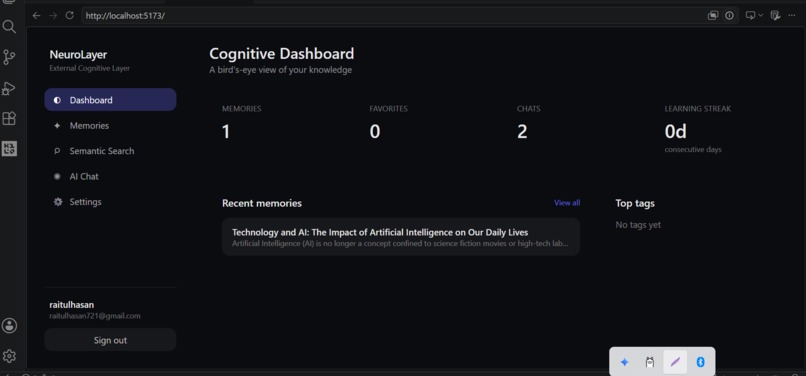Reload the page with the refresh icon

pyautogui.click(x=69, y=15)
